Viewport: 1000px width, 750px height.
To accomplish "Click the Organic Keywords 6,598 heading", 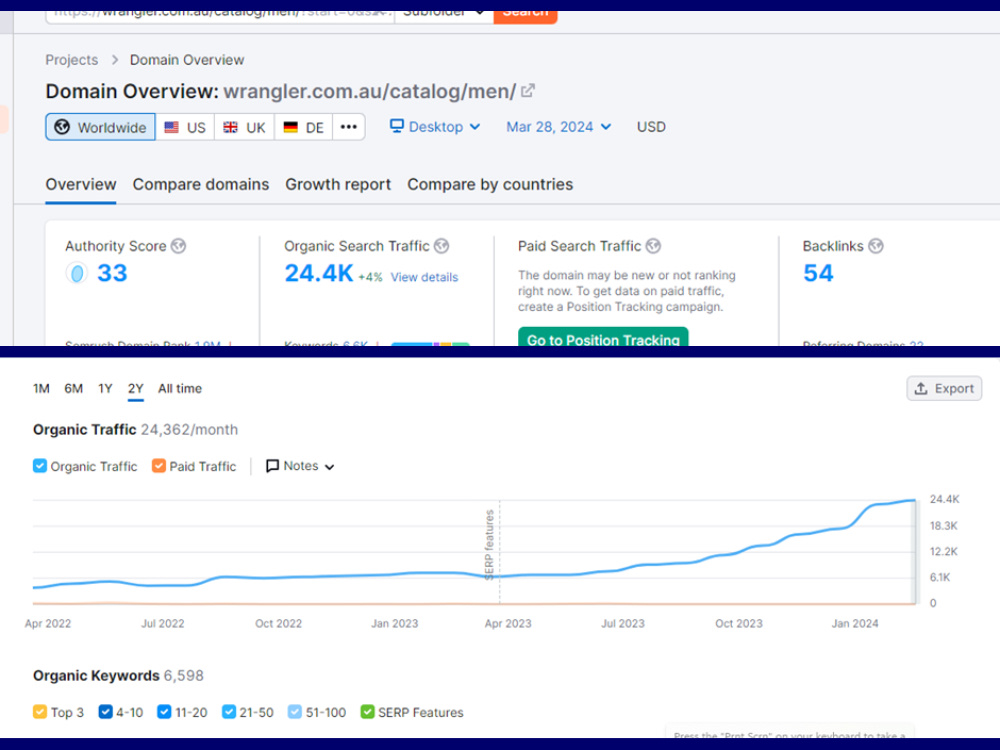I will click(118, 675).
